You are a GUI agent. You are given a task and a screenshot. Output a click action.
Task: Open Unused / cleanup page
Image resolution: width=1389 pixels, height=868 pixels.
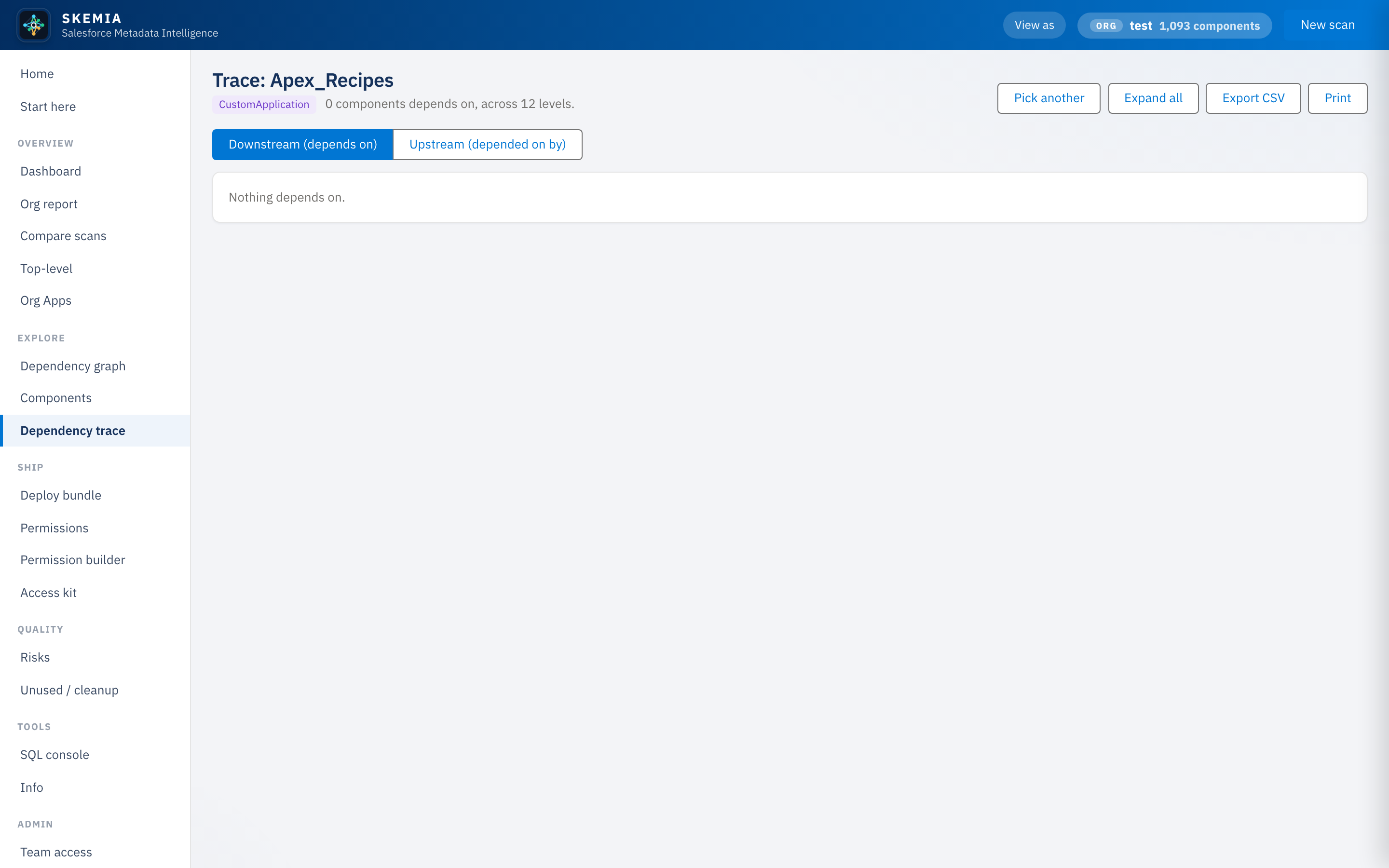(x=95, y=690)
